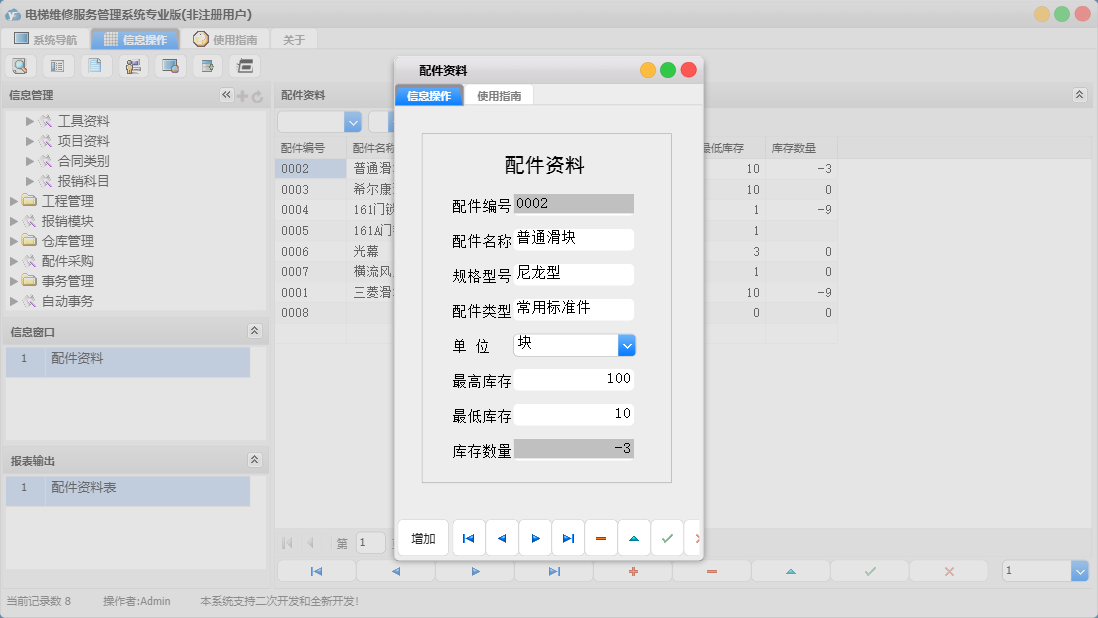
Task: Open the 单位 unit dropdown
Action: point(626,345)
